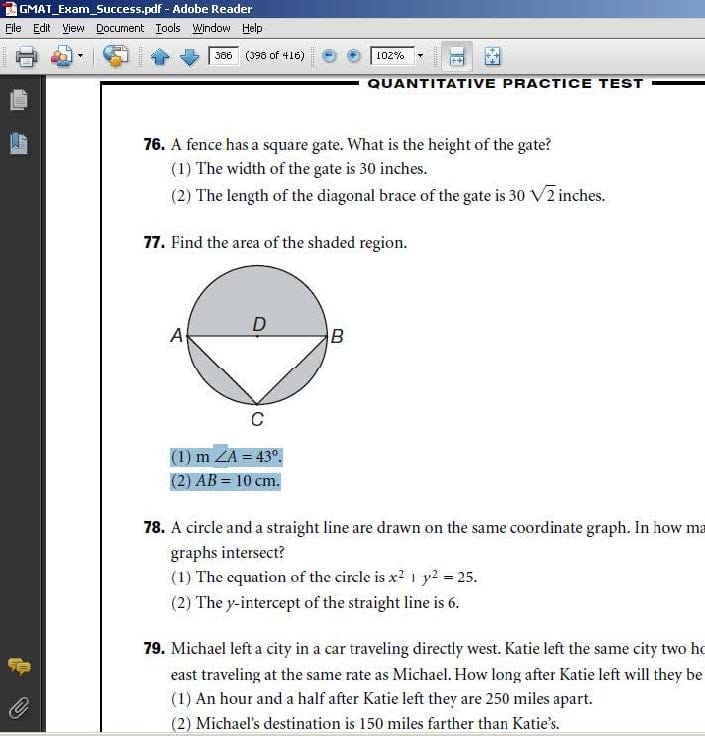Open the Window menu
705x736 pixels.
[x=211, y=28]
